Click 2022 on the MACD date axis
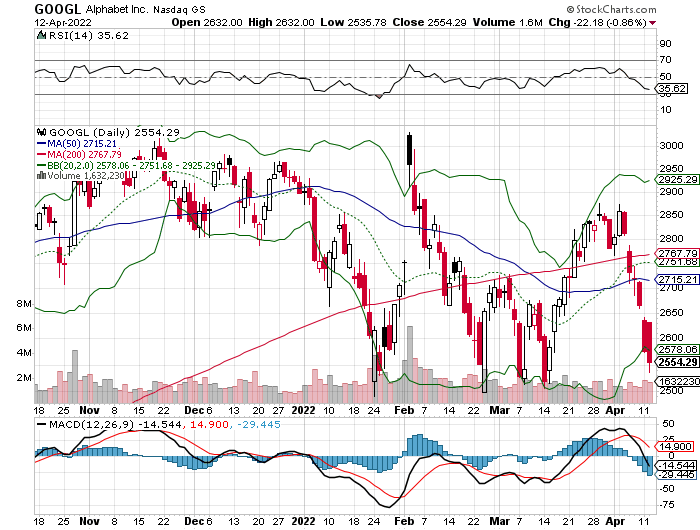The image size is (700, 530). [304, 521]
